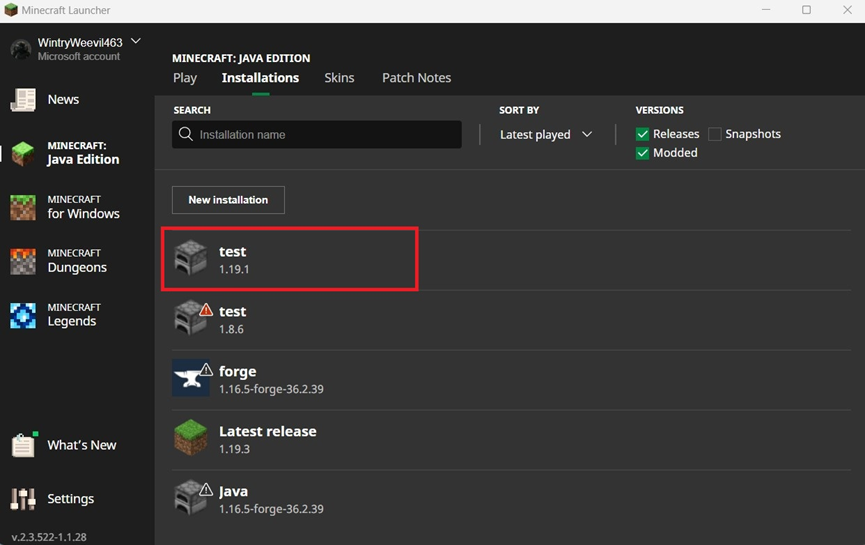Enable the Snapshots checkbox
865x545 pixels.
point(714,134)
